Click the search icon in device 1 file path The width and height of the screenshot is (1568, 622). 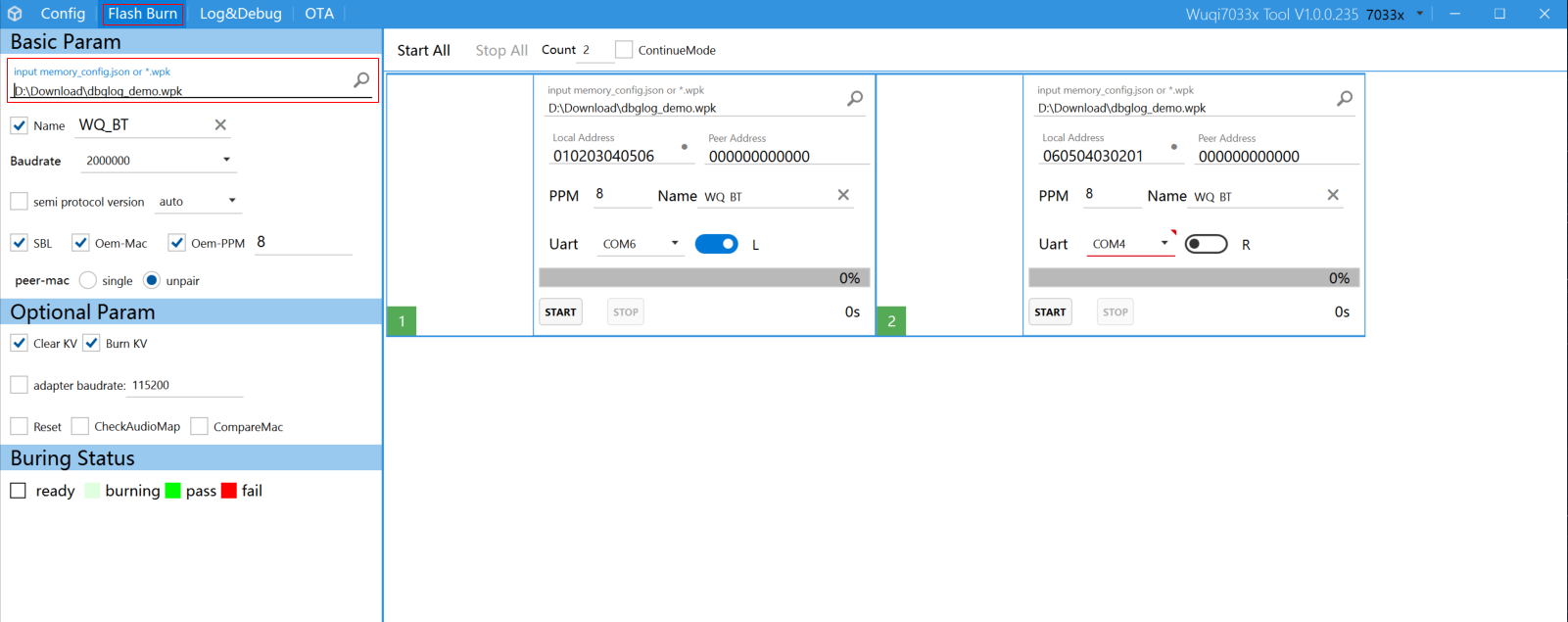855,98
